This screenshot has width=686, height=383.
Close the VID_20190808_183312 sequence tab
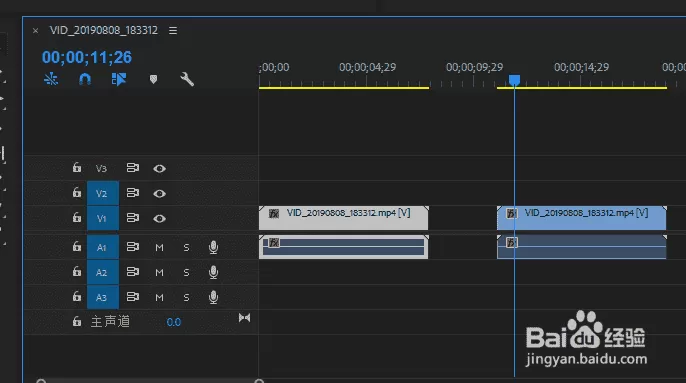pyautogui.click(x=35, y=31)
